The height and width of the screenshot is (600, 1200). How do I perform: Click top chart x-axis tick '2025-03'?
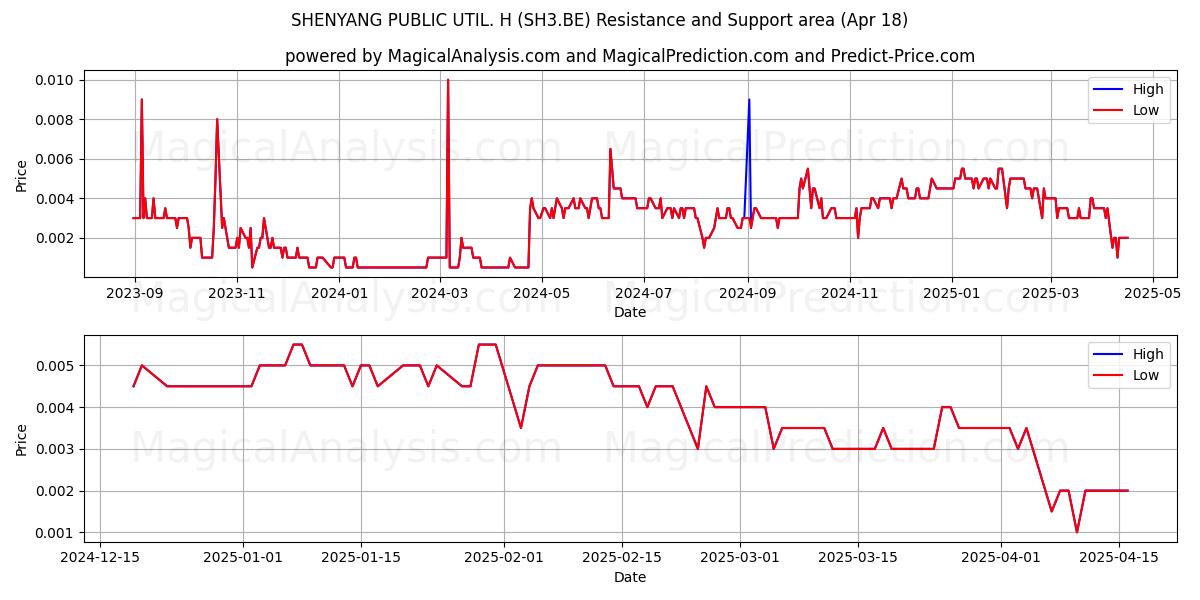[1050, 293]
